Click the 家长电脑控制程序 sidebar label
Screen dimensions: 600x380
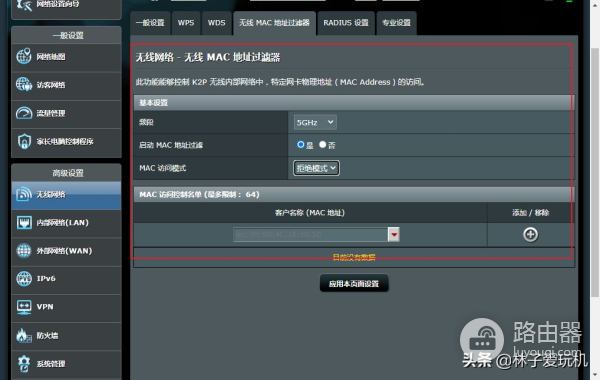tap(65, 142)
